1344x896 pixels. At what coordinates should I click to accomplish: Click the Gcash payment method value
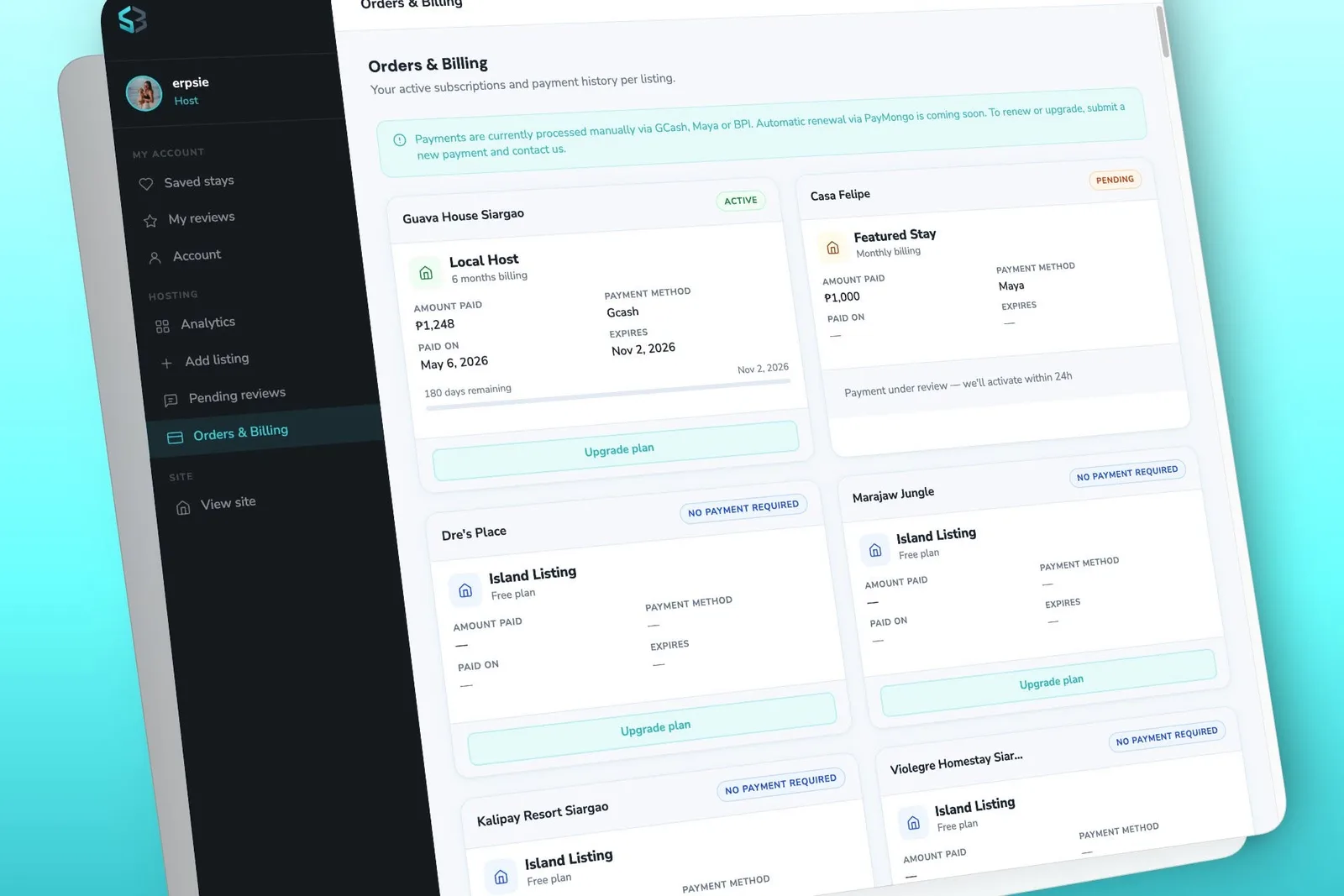point(622,312)
